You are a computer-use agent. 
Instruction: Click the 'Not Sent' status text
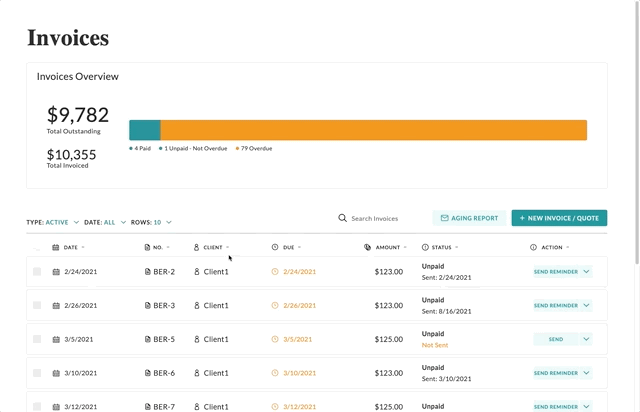(x=435, y=345)
